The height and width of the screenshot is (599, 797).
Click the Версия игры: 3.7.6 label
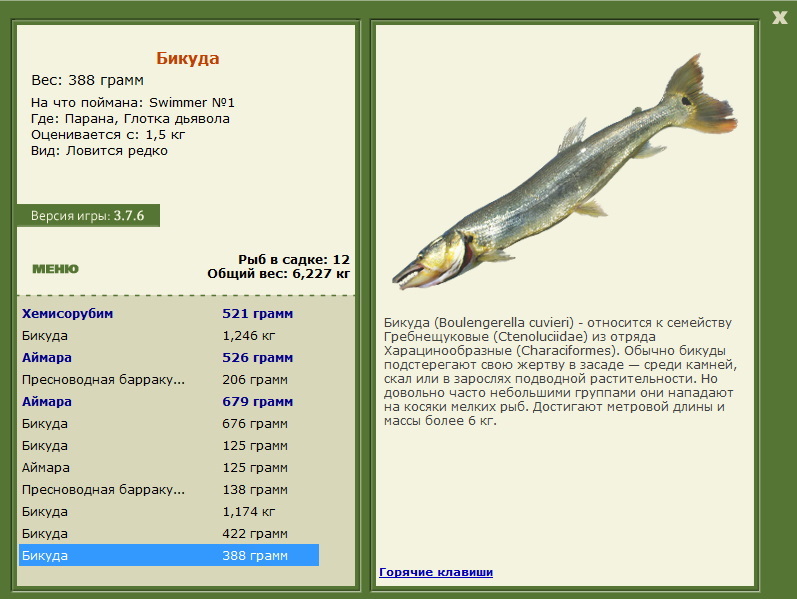[x=88, y=216]
